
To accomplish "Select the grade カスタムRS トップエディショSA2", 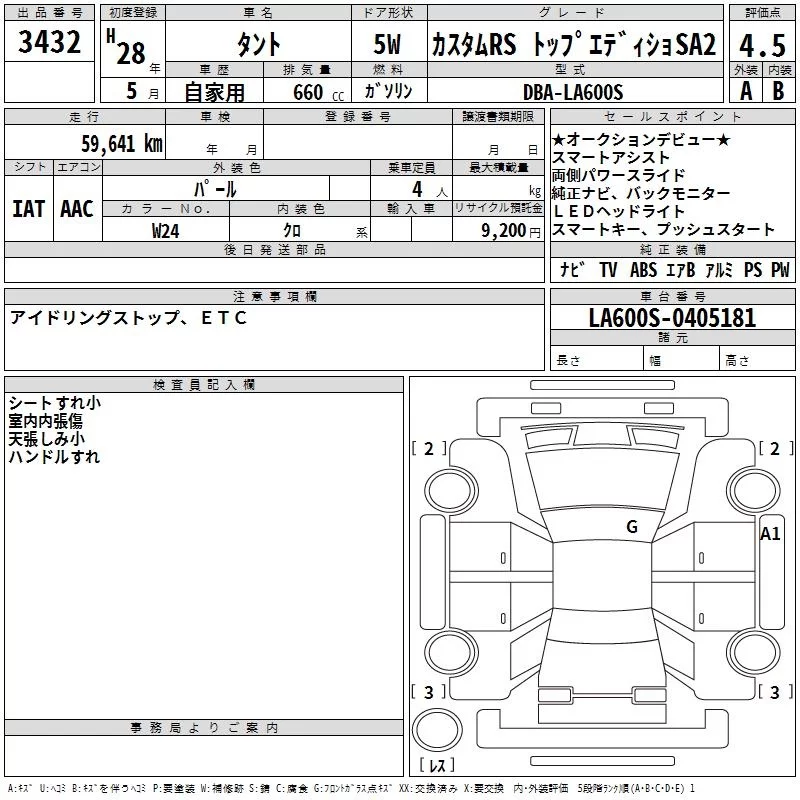I will click(574, 44).
